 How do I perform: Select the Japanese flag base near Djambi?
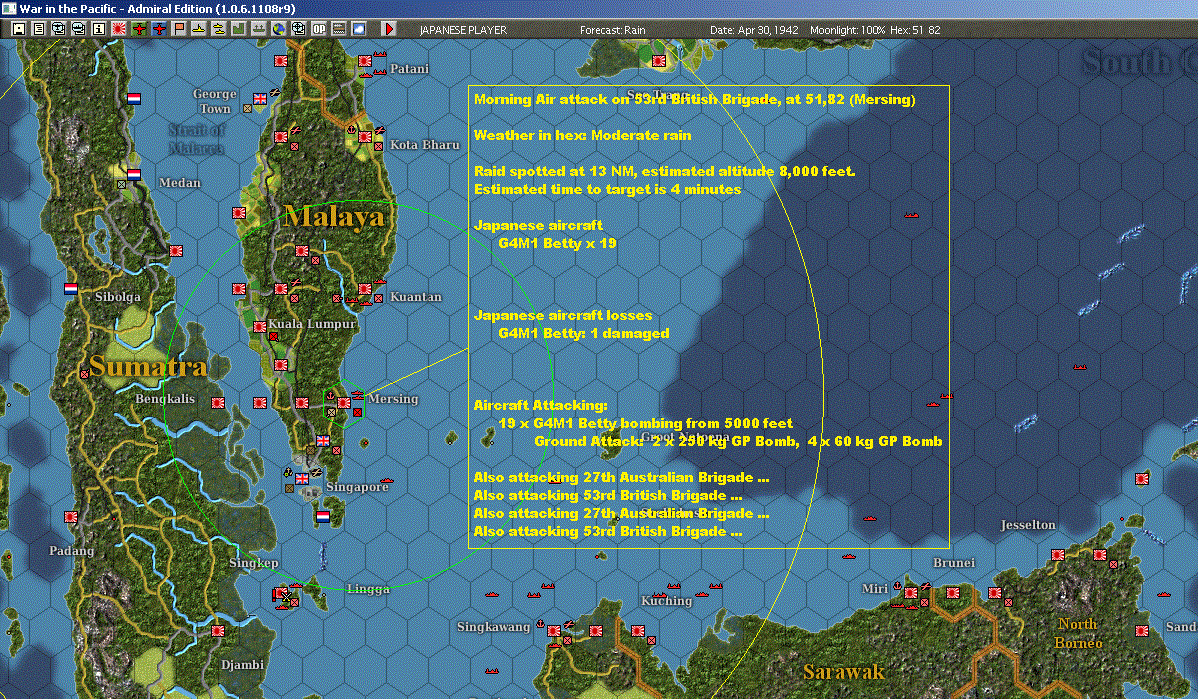coord(218,631)
